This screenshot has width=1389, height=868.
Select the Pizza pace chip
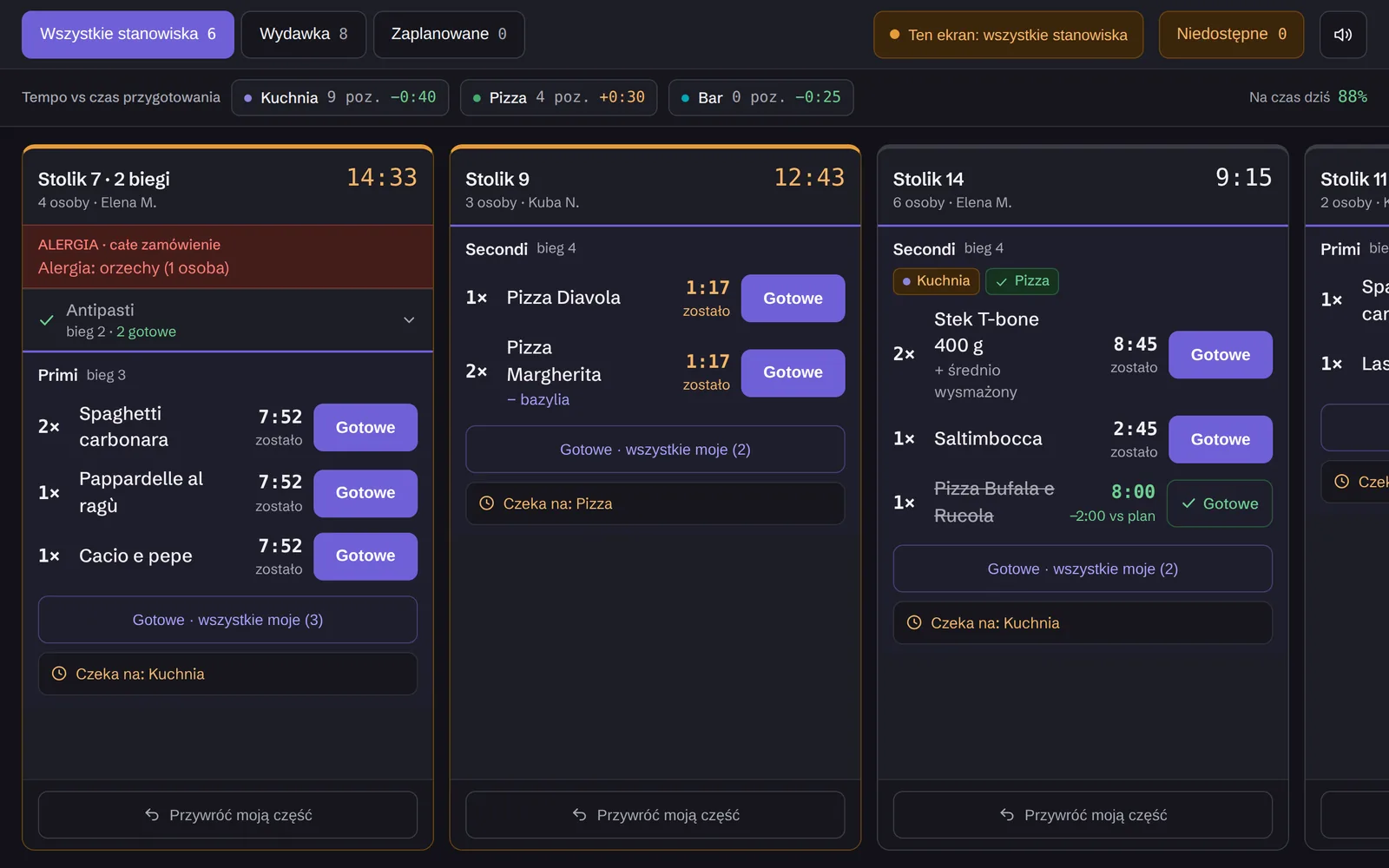click(x=558, y=97)
